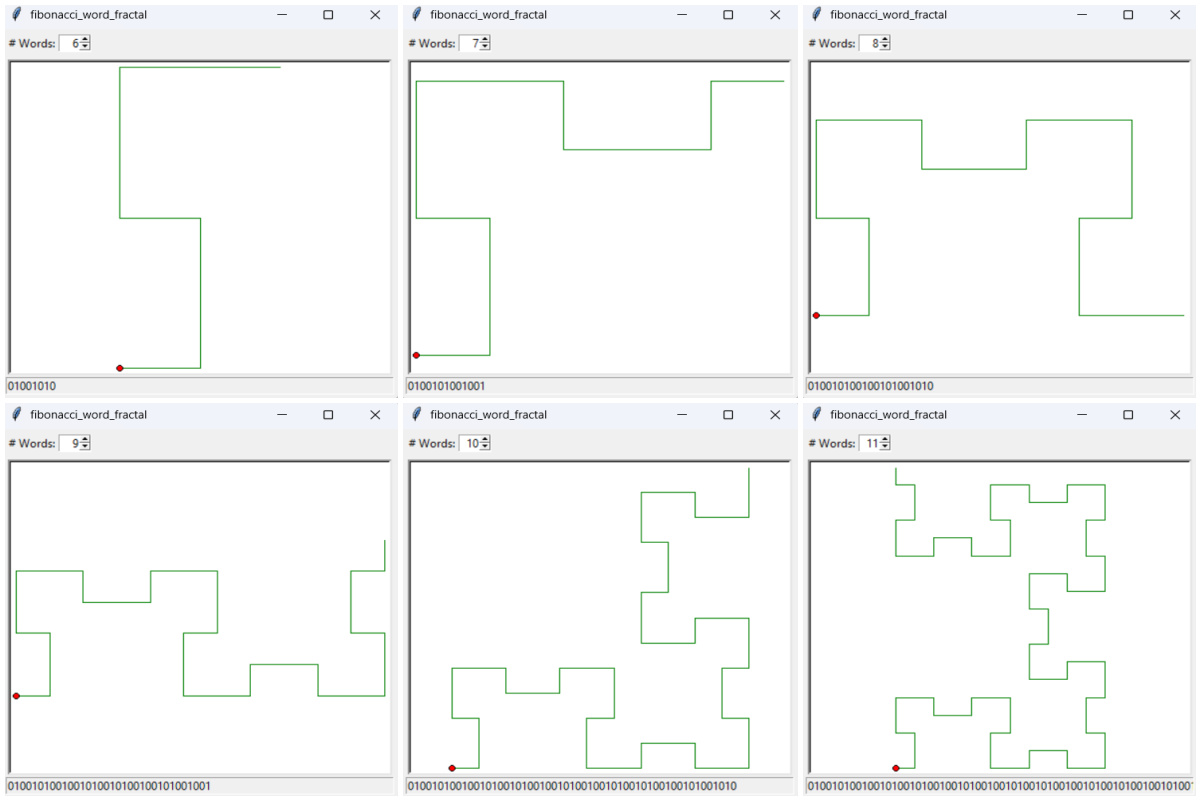The height and width of the screenshot is (800, 1200).
Task: Click the # Words spinbox field showing 11
Action: [870, 443]
